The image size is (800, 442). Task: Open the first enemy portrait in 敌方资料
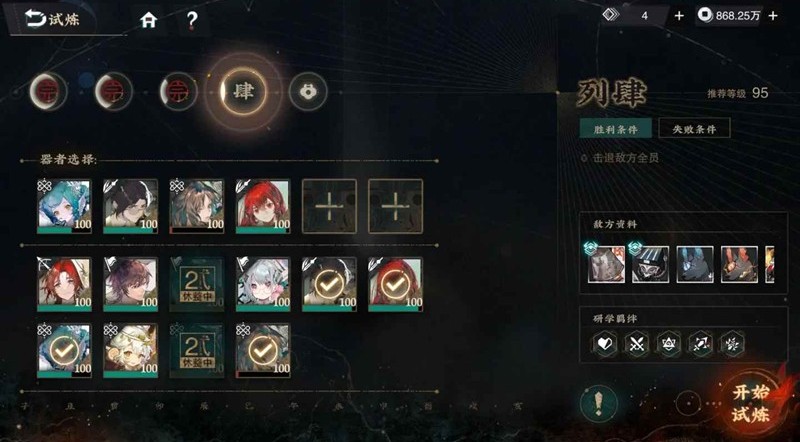click(x=606, y=264)
